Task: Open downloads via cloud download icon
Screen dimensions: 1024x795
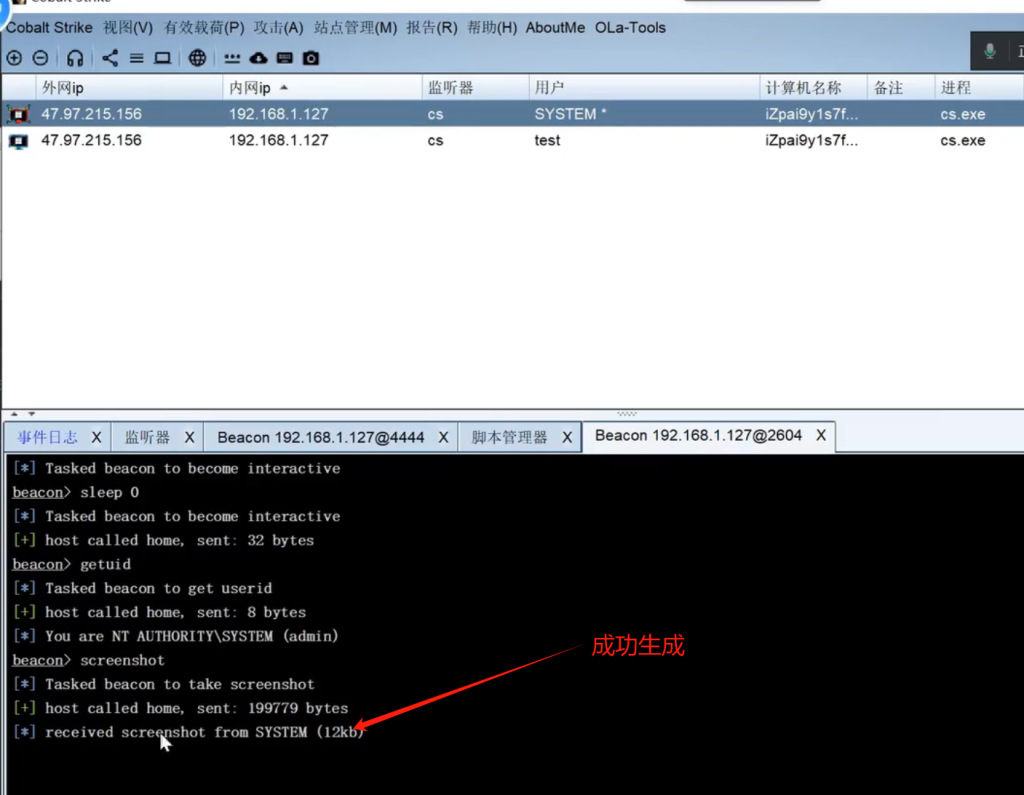Action: click(x=259, y=58)
